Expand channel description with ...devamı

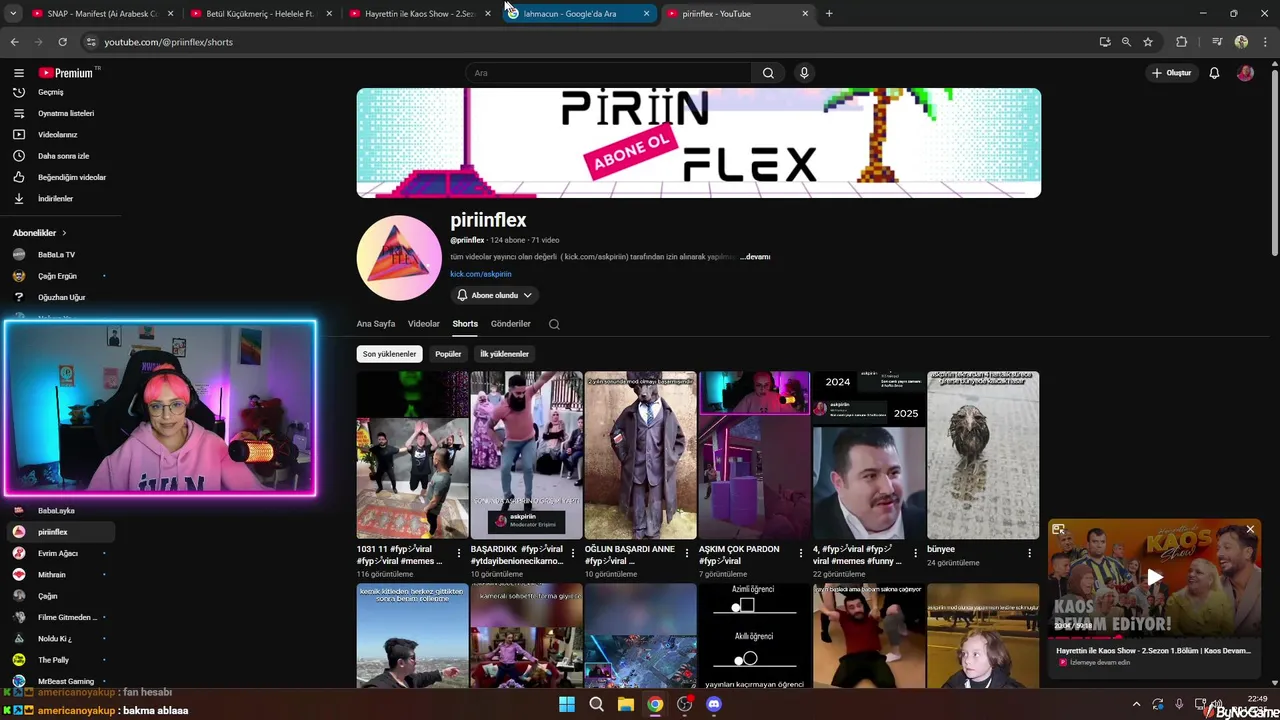pyautogui.click(x=755, y=257)
